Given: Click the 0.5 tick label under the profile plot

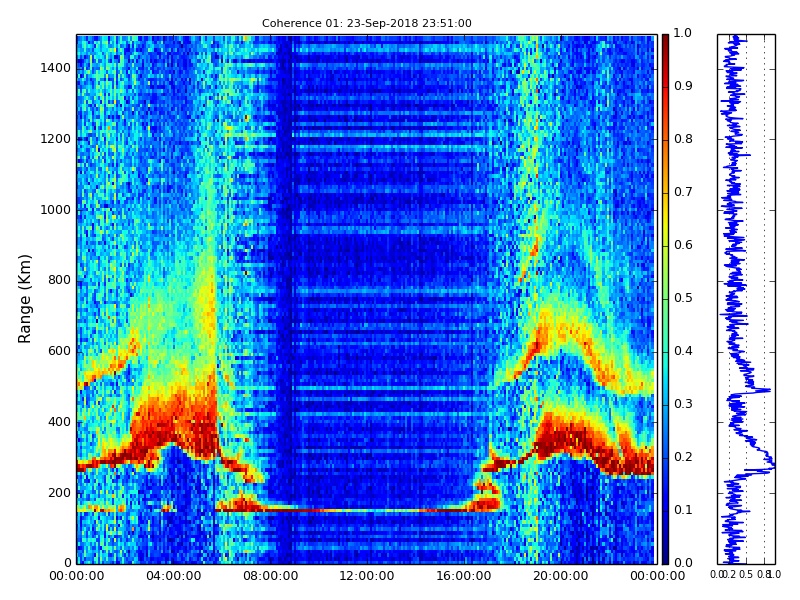Looking at the screenshot, I should coord(746,574).
